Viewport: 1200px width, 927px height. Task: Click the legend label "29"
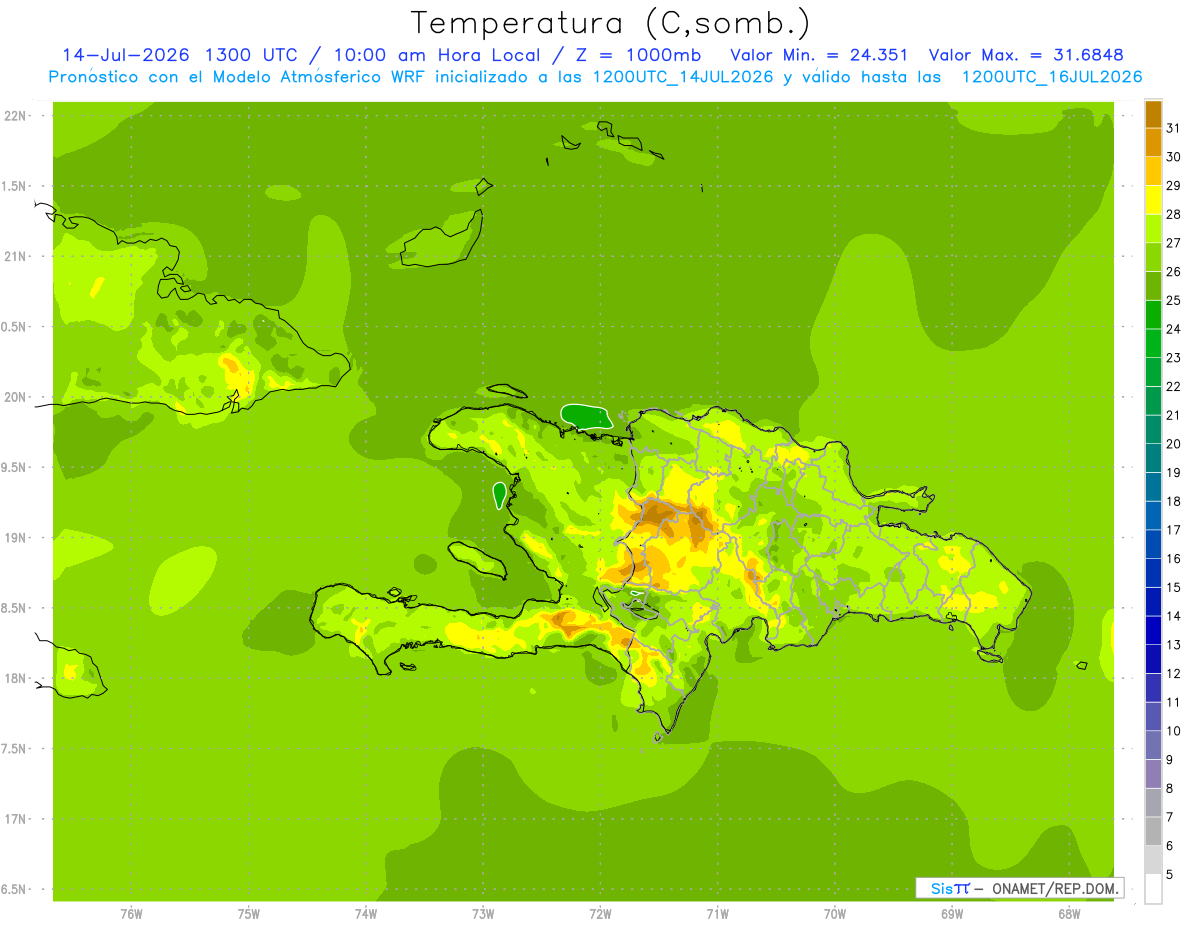coord(1173,185)
